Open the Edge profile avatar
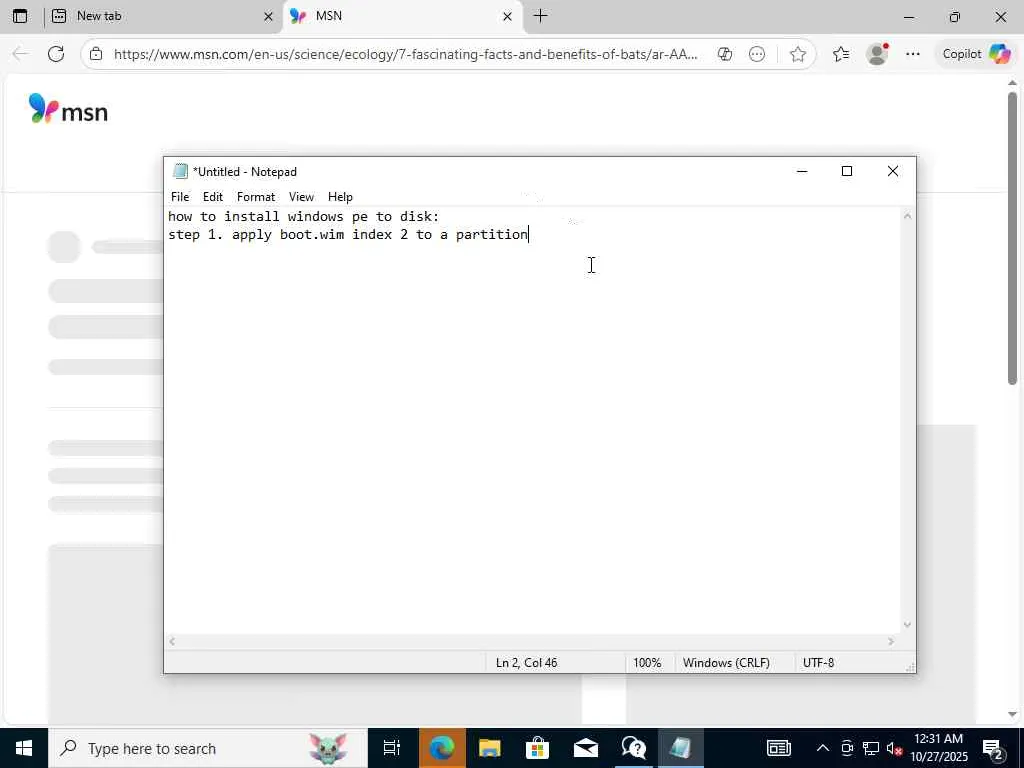Screen dimensions: 1024x768 point(877,54)
